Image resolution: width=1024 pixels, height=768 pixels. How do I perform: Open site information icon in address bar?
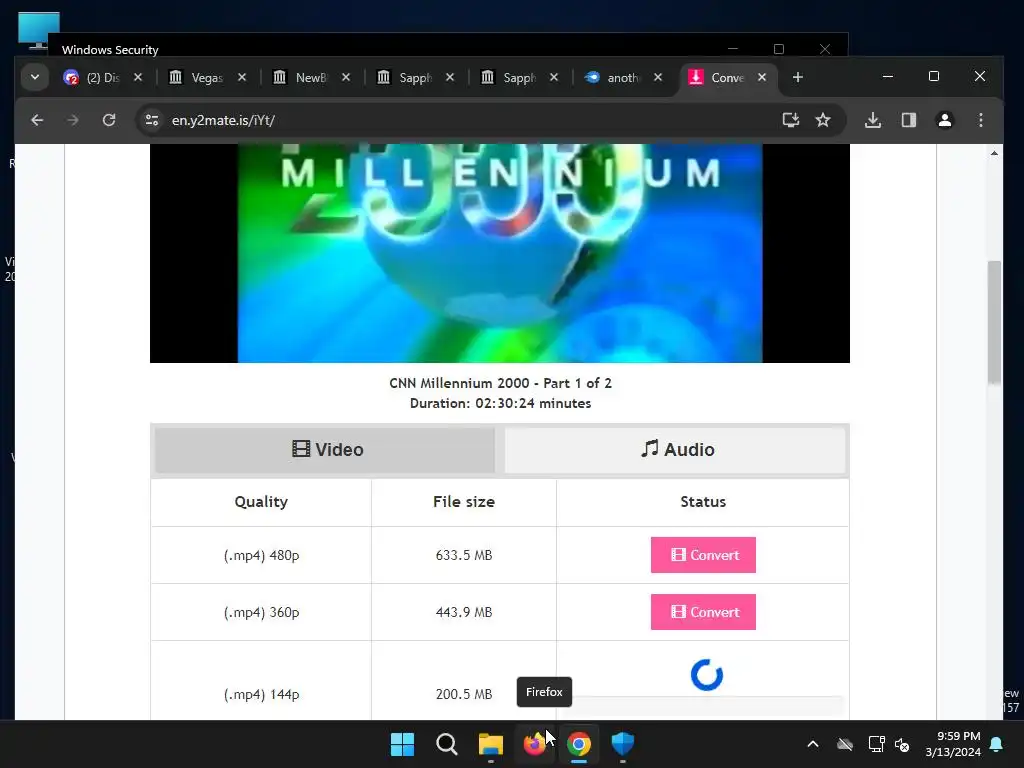point(152,120)
